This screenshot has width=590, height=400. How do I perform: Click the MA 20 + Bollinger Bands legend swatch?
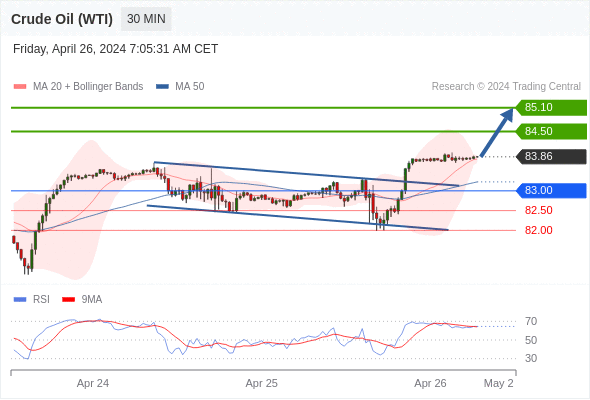pyautogui.click(x=20, y=87)
